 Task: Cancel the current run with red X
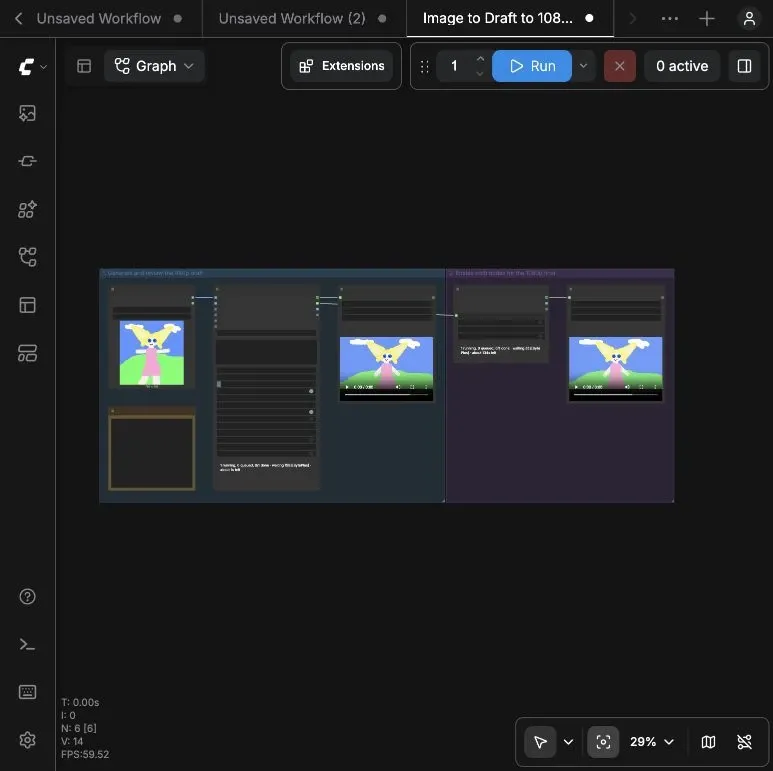coord(619,66)
